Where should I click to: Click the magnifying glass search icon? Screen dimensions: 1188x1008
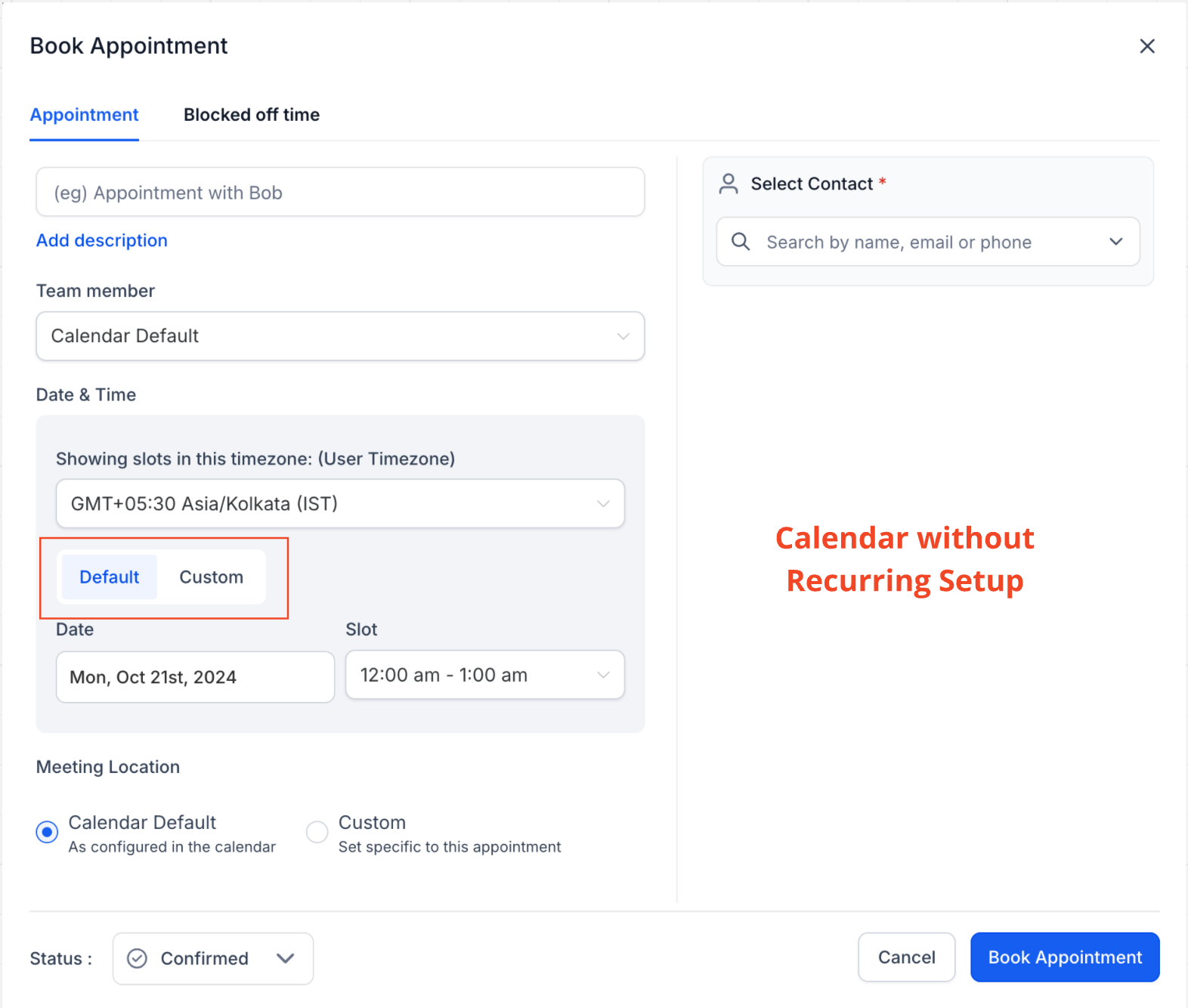741,242
